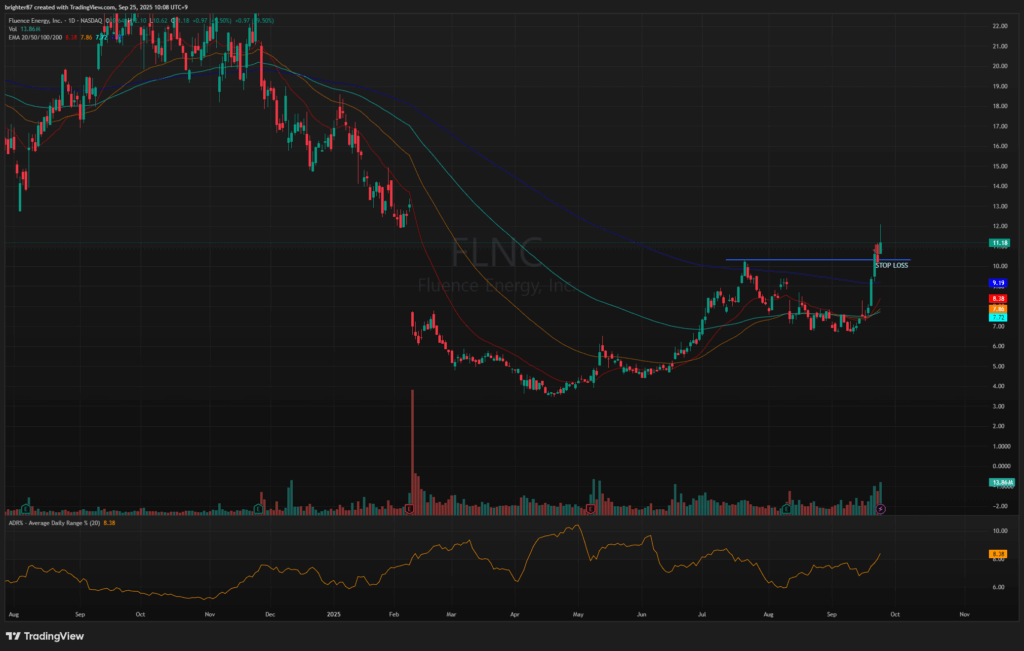The height and width of the screenshot is (651, 1024).
Task: Click the EMA 20/50/100/200 indicator legend
Action: click(35, 38)
